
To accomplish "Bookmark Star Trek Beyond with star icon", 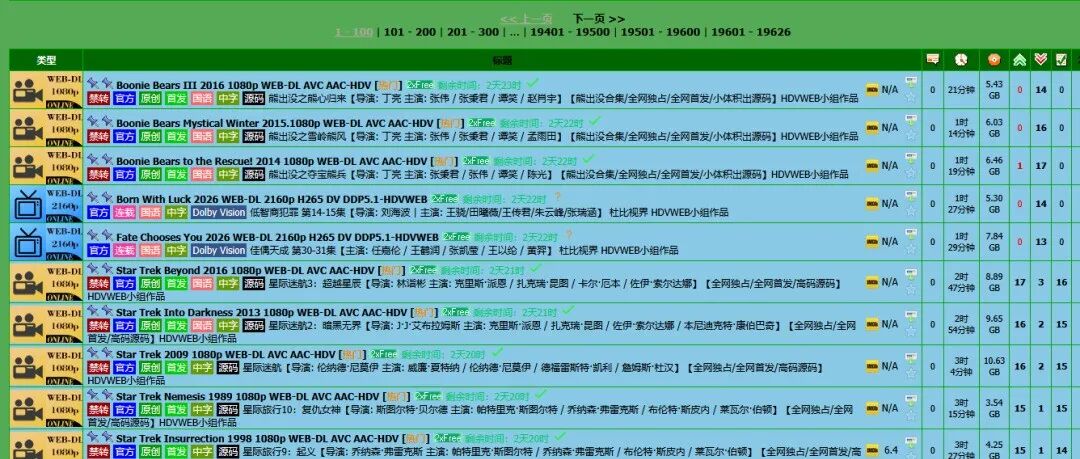I will pos(911,289).
